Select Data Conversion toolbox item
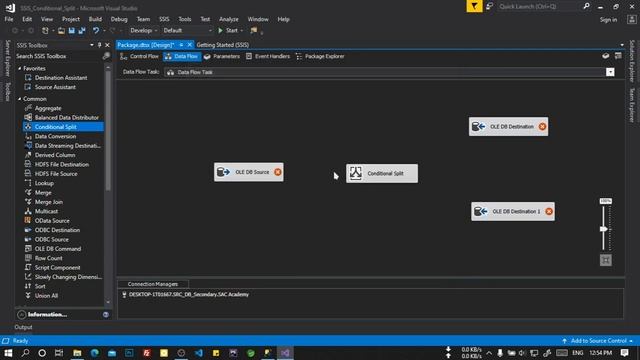The width and height of the screenshot is (640, 360). tap(55, 136)
